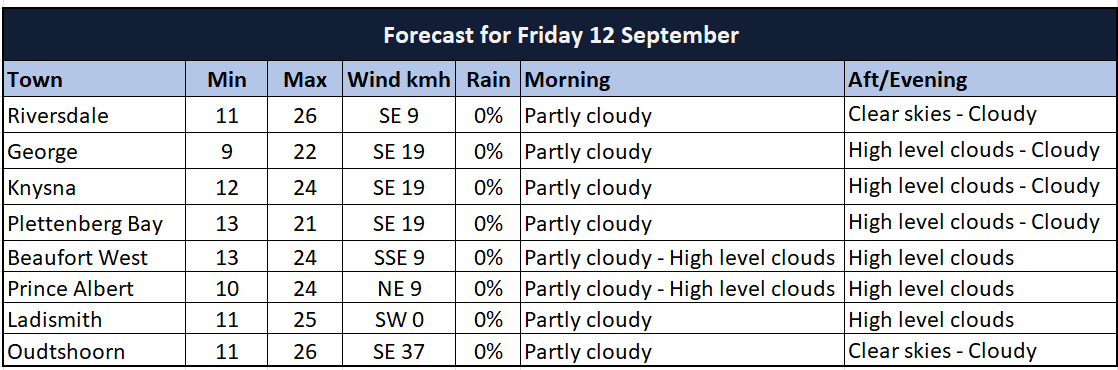Click the Beaufort West cell
The width and height of the screenshot is (1118, 370).
93,257
